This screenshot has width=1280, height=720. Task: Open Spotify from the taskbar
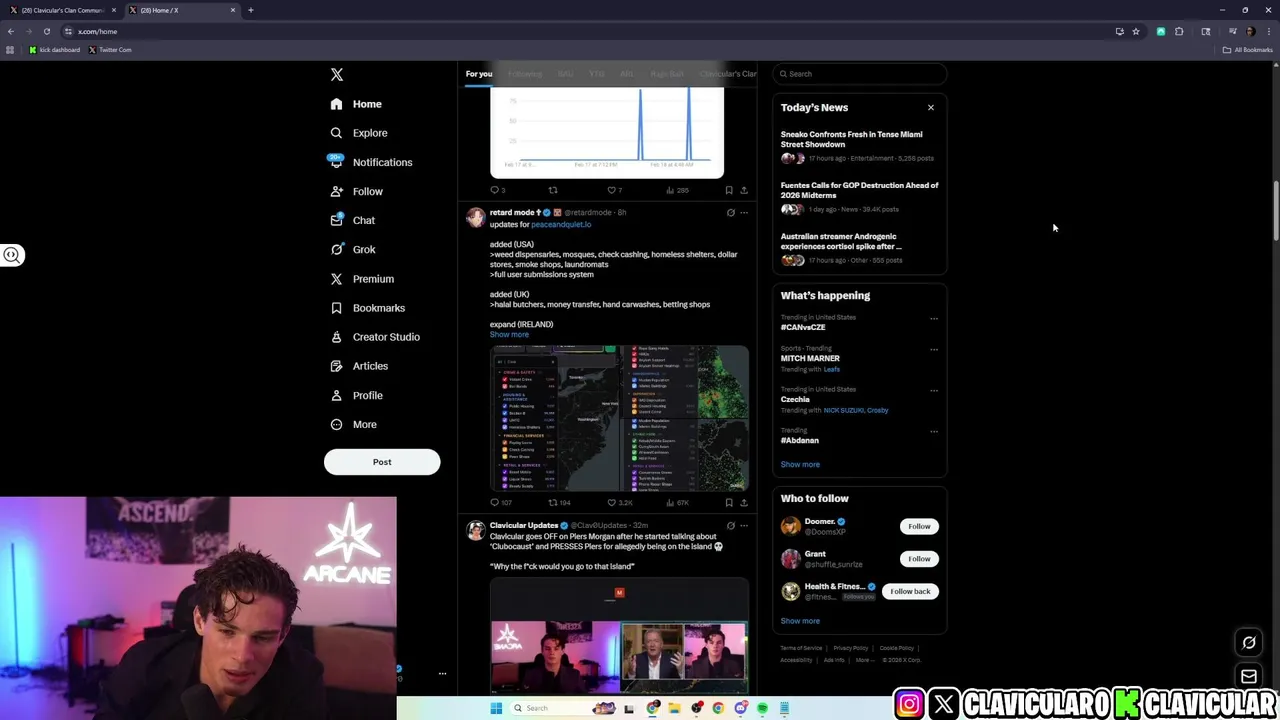(762, 708)
